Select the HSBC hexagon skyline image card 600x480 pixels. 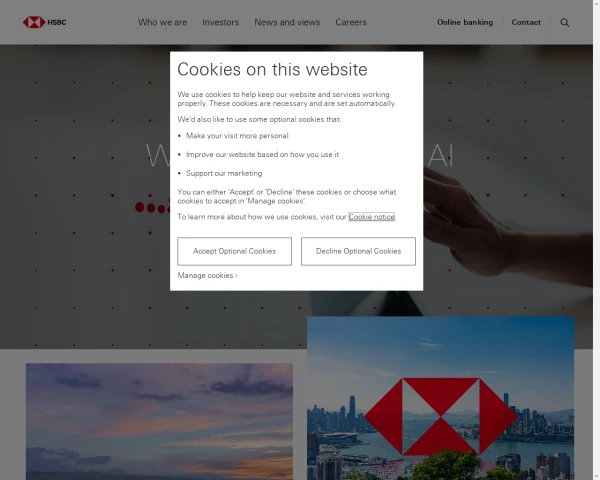pos(440,398)
